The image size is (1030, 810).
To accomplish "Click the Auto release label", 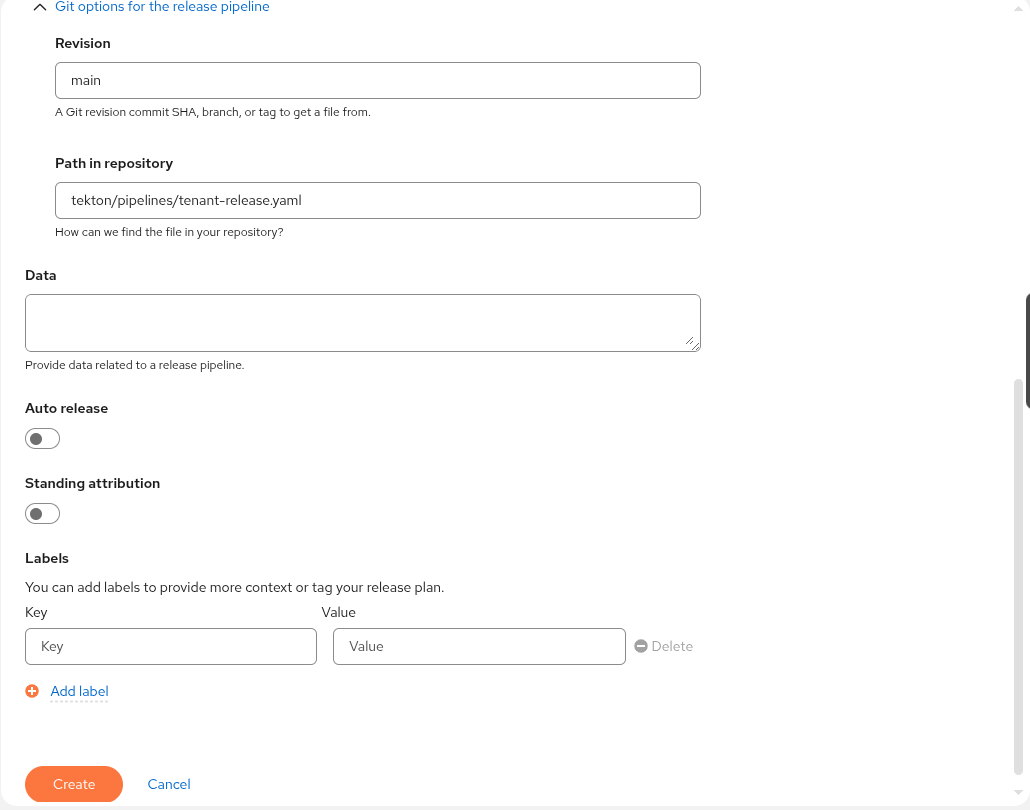I will [x=66, y=409].
